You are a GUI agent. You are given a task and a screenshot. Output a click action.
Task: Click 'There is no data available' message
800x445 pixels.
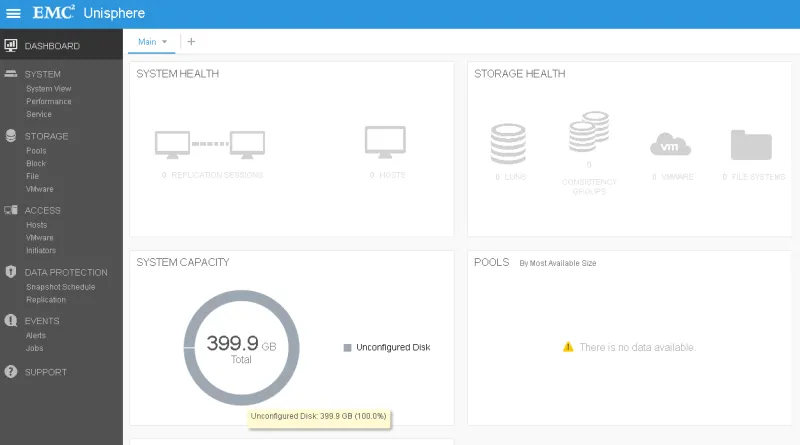pyautogui.click(x=637, y=347)
